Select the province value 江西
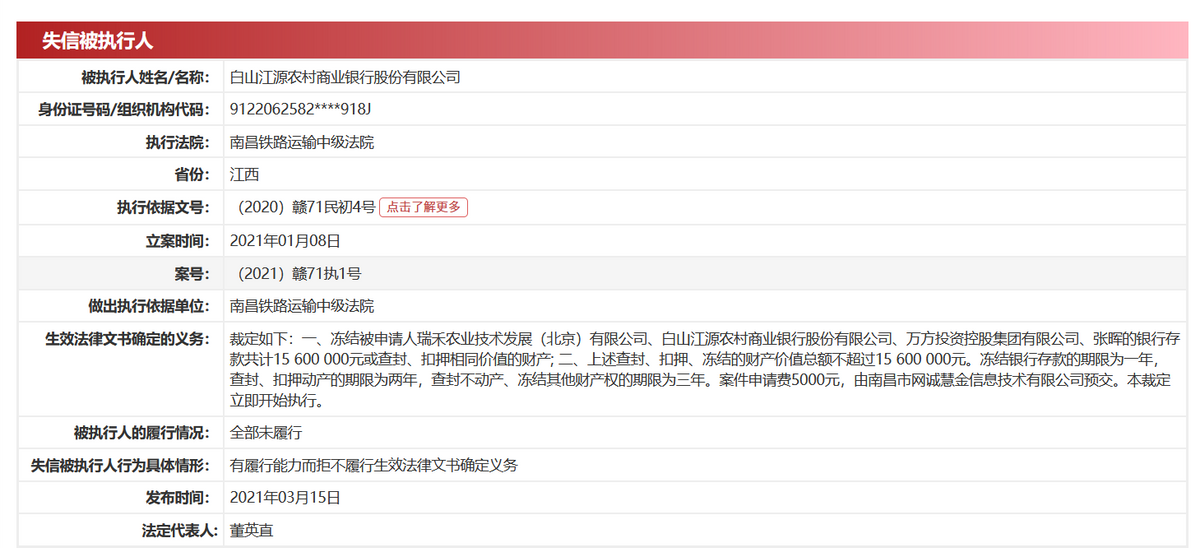Screen dimensions: 1200x548 coord(244,174)
